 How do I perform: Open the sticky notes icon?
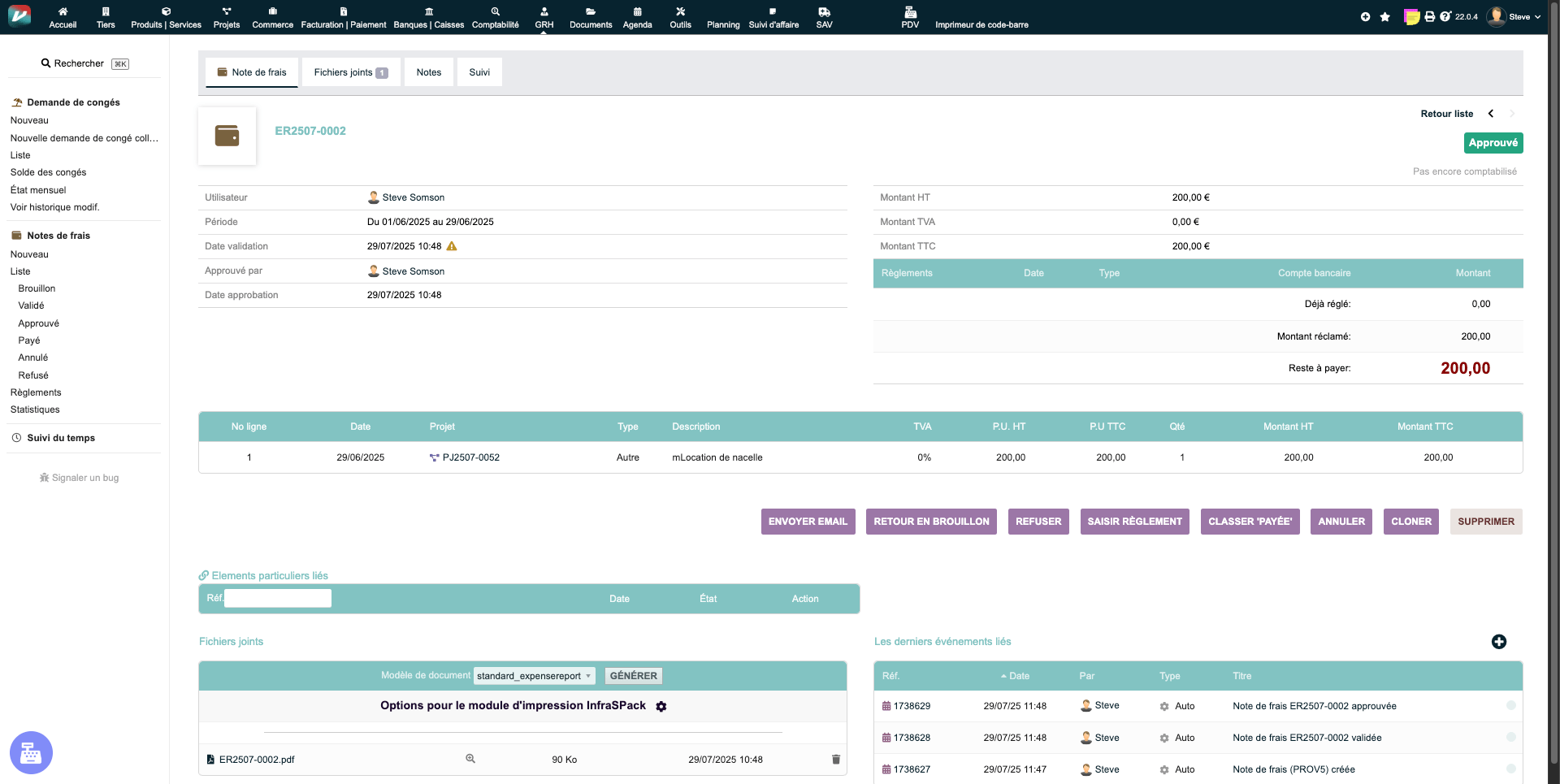1412,17
